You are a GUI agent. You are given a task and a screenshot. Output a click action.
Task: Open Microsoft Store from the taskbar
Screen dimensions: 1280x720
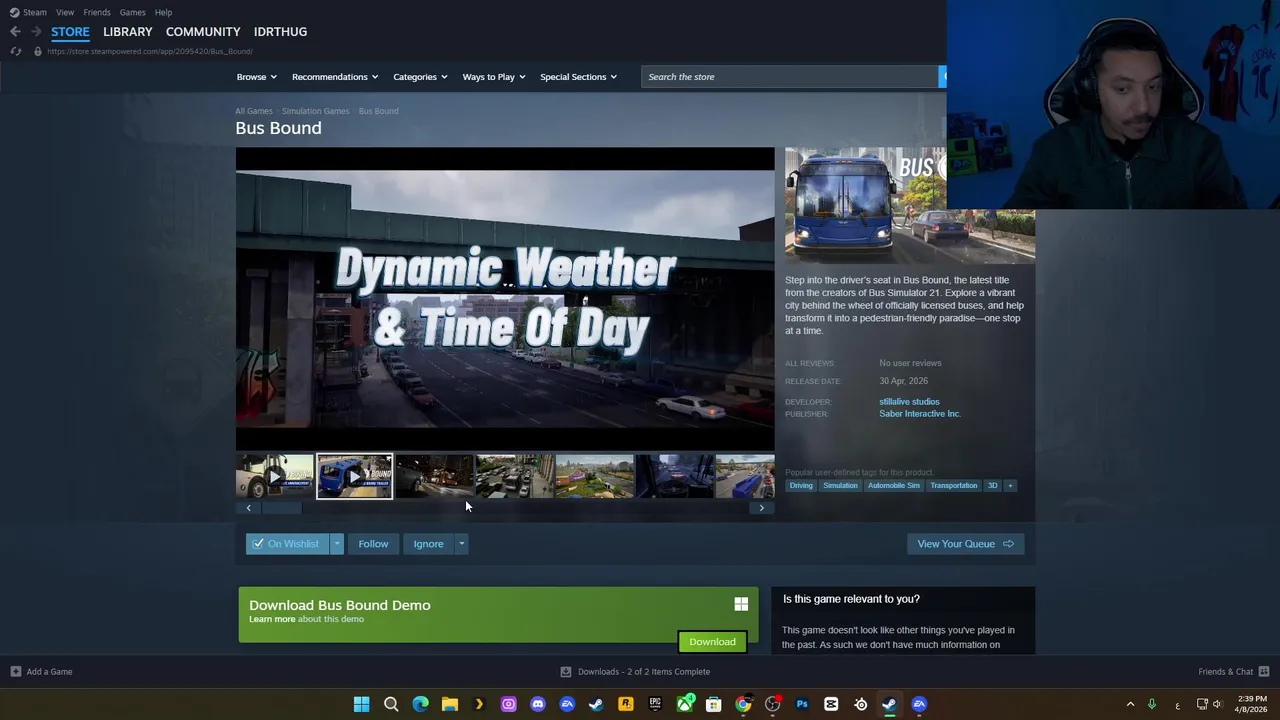click(714, 704)
